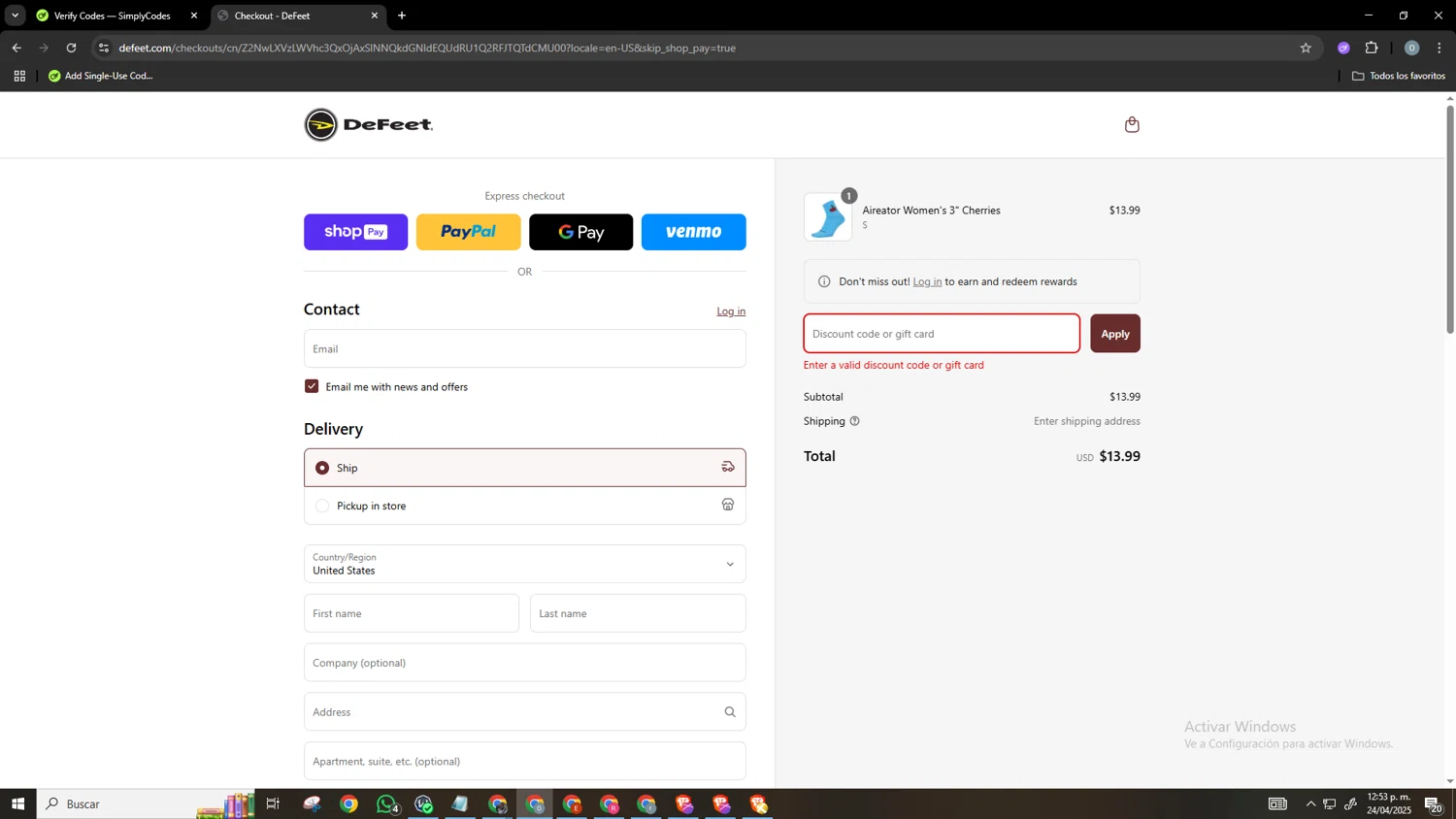
Task: Open the tab search dropdown arrow
Action: click(x=15, y=16)
